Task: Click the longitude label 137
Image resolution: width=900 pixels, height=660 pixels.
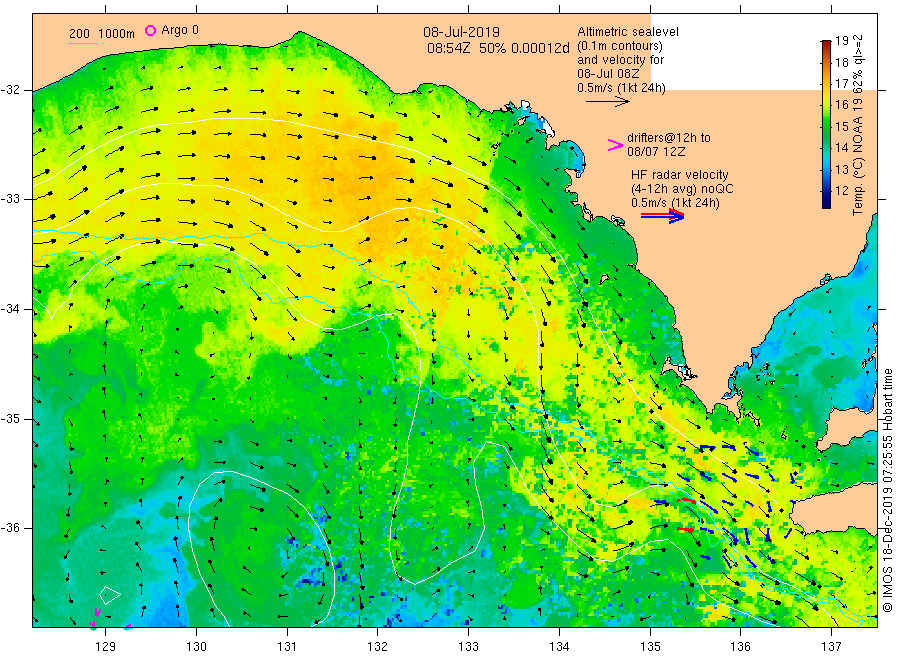Action: (x=831, y=647)
